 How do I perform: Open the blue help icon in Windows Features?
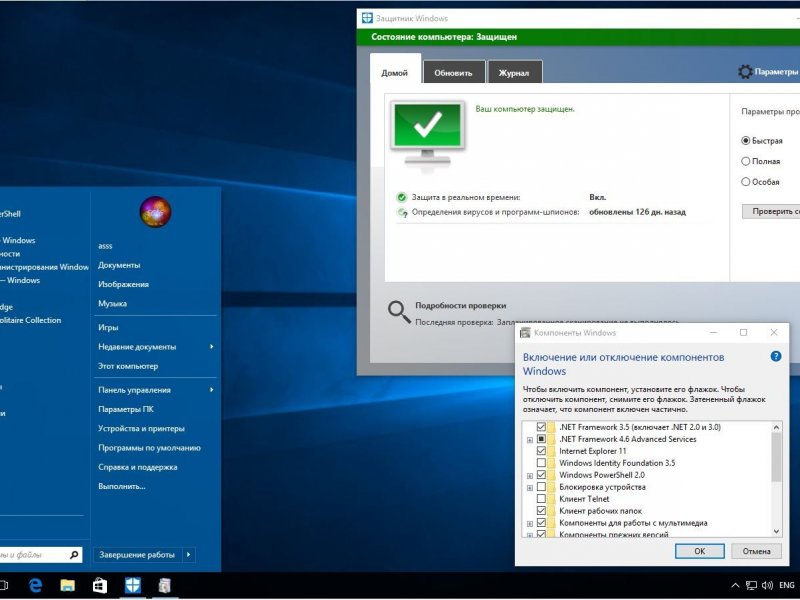click(776, 356)
